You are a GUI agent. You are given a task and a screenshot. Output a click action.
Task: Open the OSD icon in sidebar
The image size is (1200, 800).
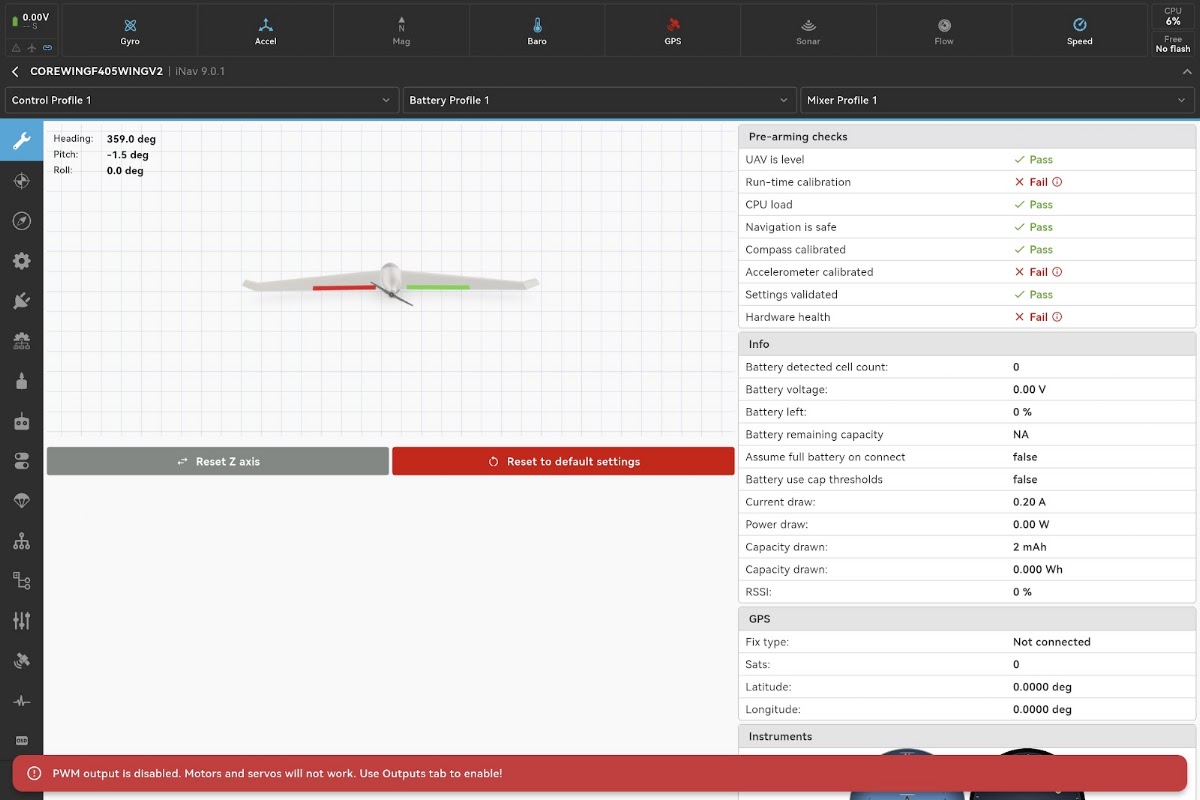[21, 740]
